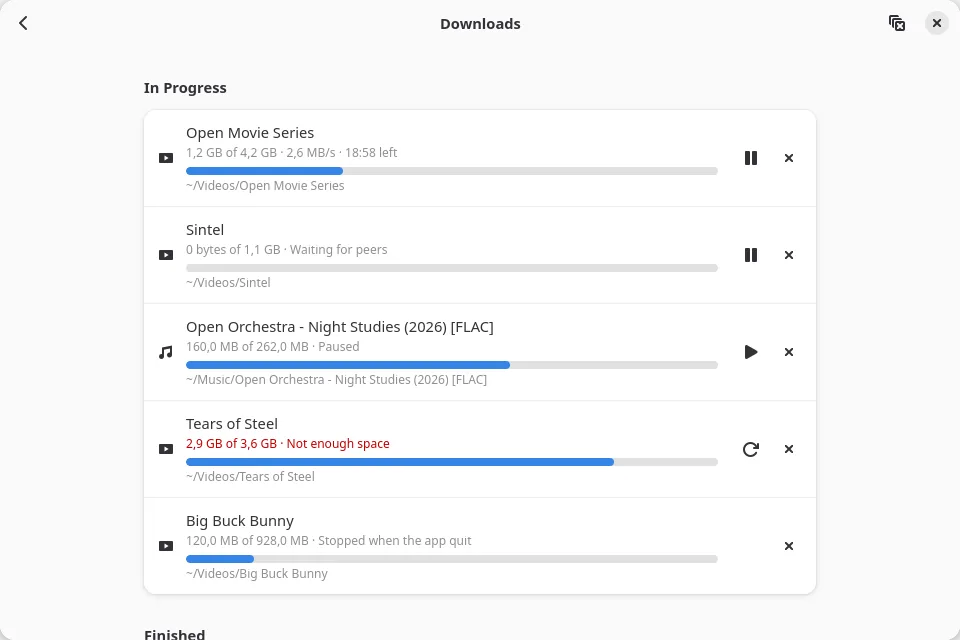Click the '~/Videos/Tears of Steel' path
The image size is (960, 640).
[250, 476]
